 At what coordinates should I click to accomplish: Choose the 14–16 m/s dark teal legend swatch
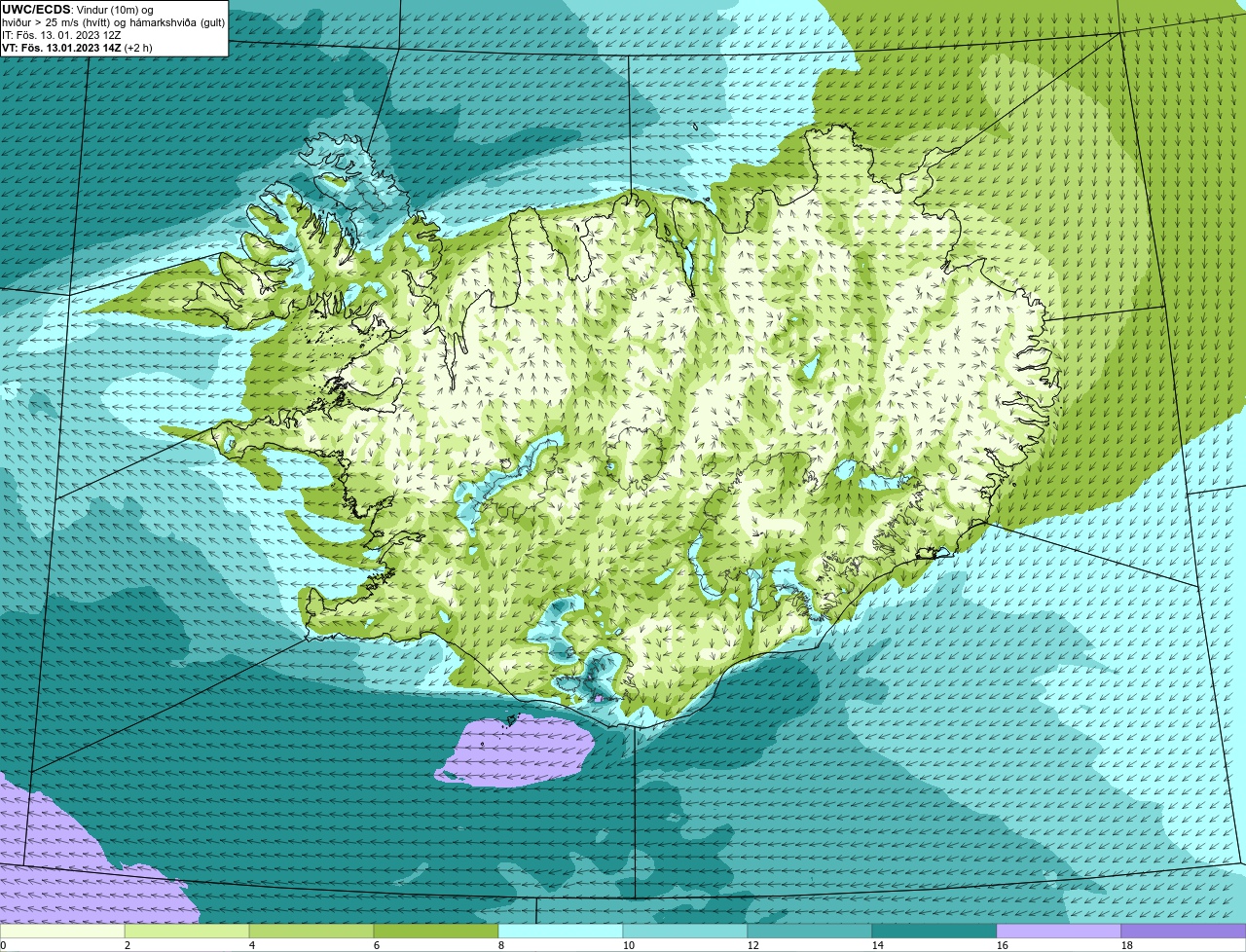coord(934,931)
